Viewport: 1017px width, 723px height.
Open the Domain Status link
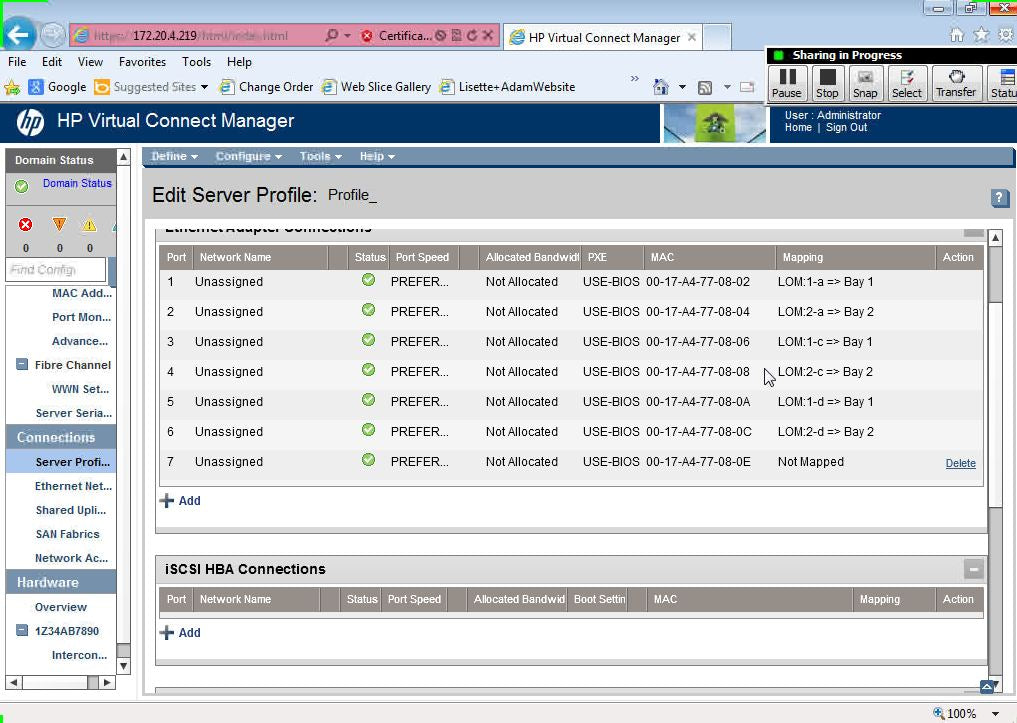pyautogui.click(x=77, y=184)
